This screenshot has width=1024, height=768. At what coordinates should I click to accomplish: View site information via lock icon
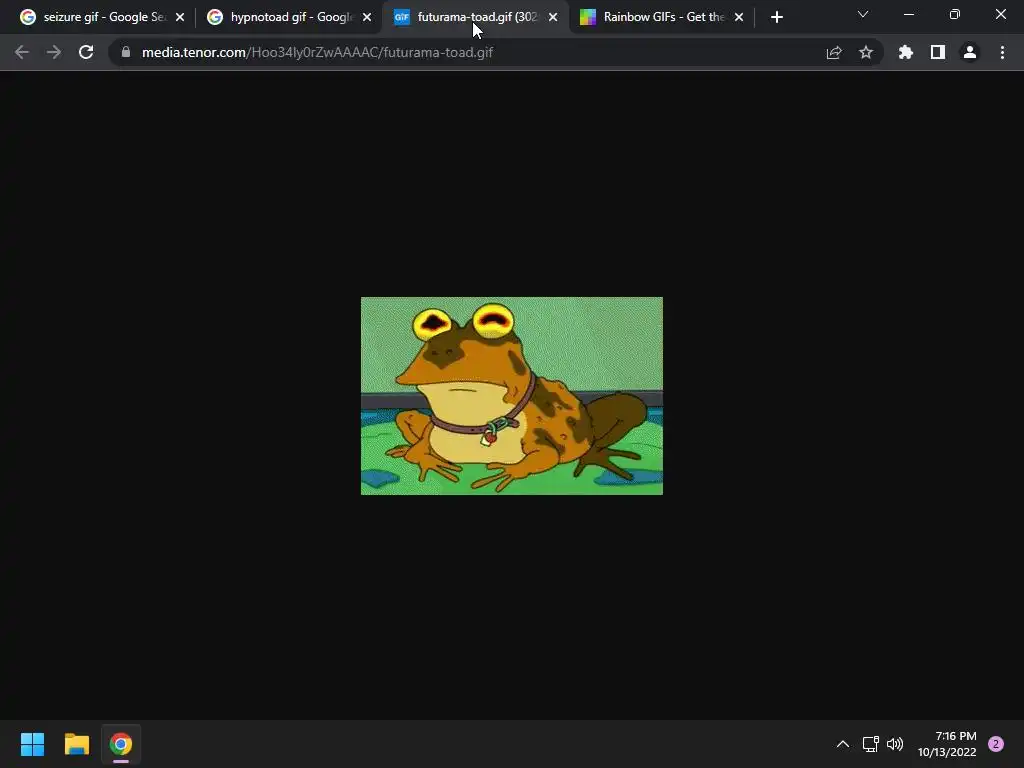click(126, 52)
